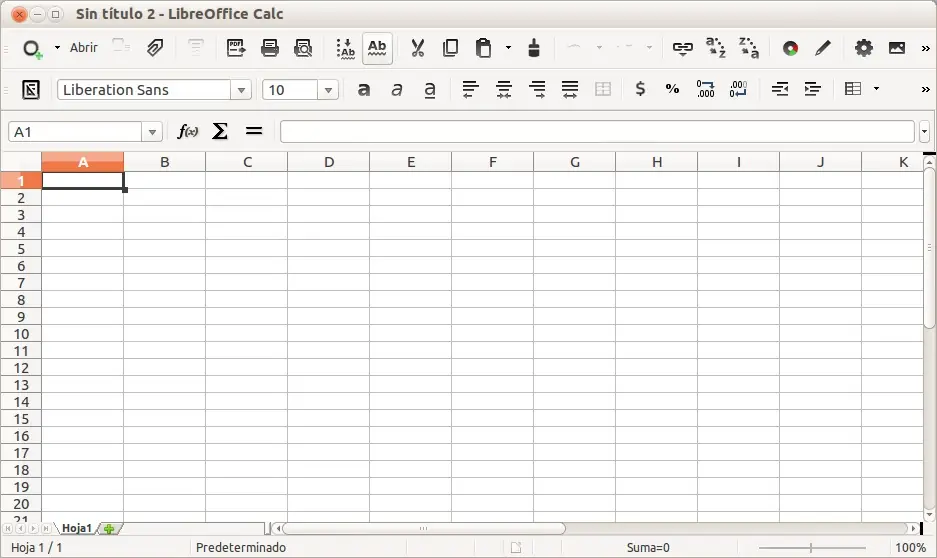Click the vertical scrollbar thumb

[x=929, y=247]
